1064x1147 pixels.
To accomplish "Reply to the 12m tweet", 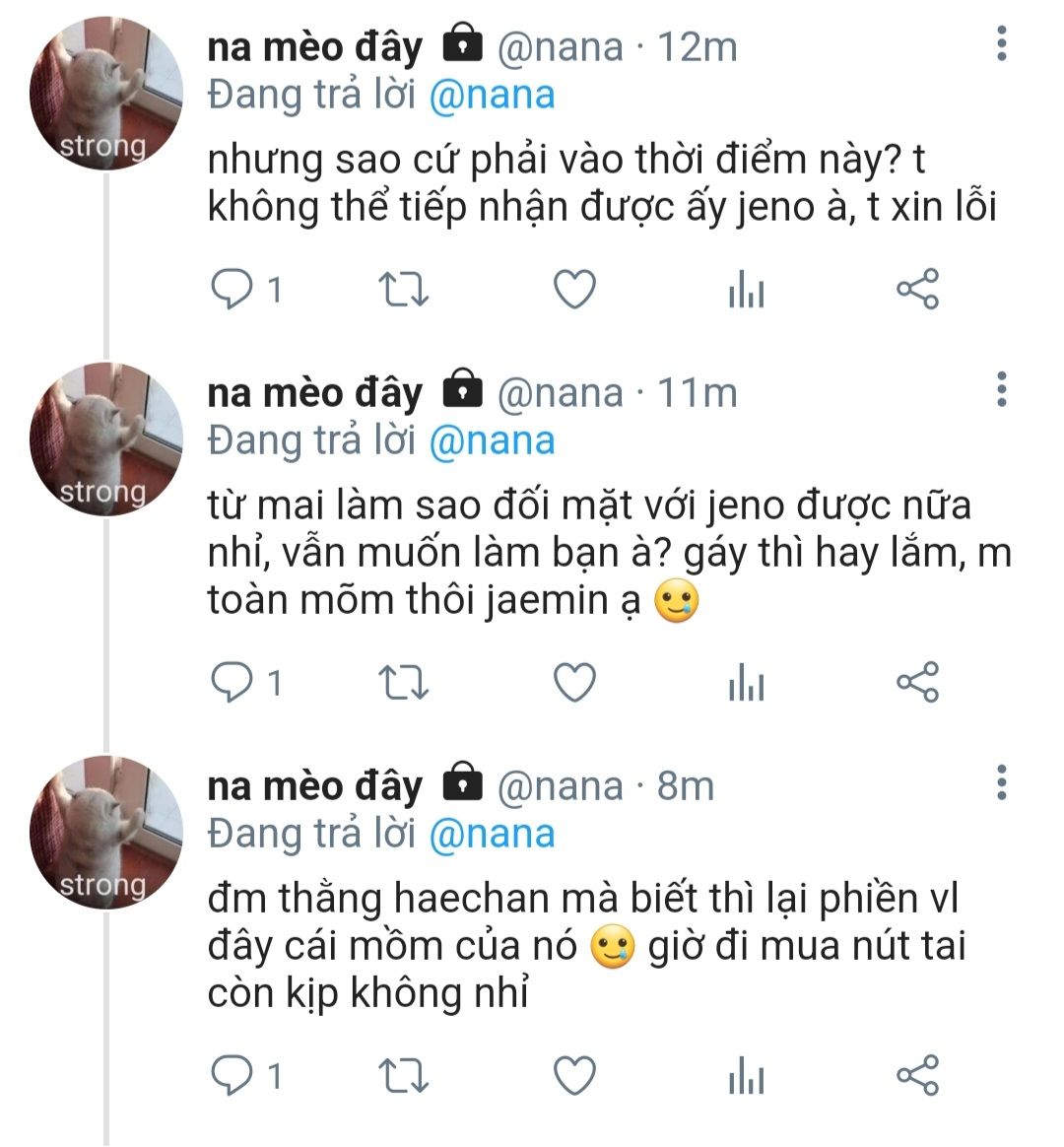I will pos(233,290).
